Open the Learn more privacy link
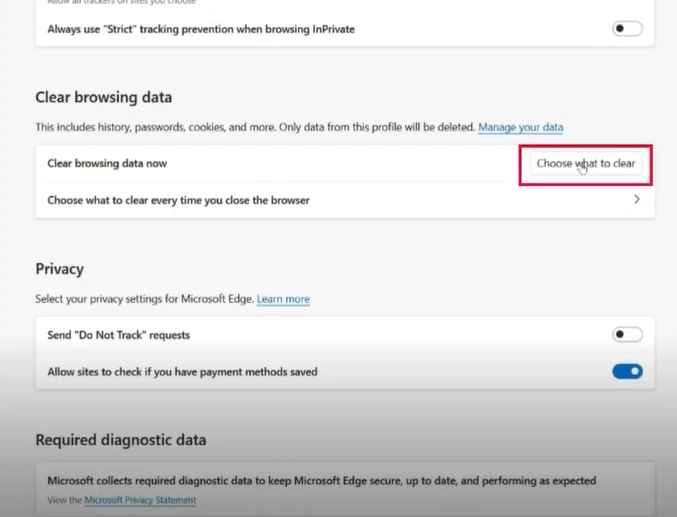The image size is (677, 517). (x=283, y=299)
